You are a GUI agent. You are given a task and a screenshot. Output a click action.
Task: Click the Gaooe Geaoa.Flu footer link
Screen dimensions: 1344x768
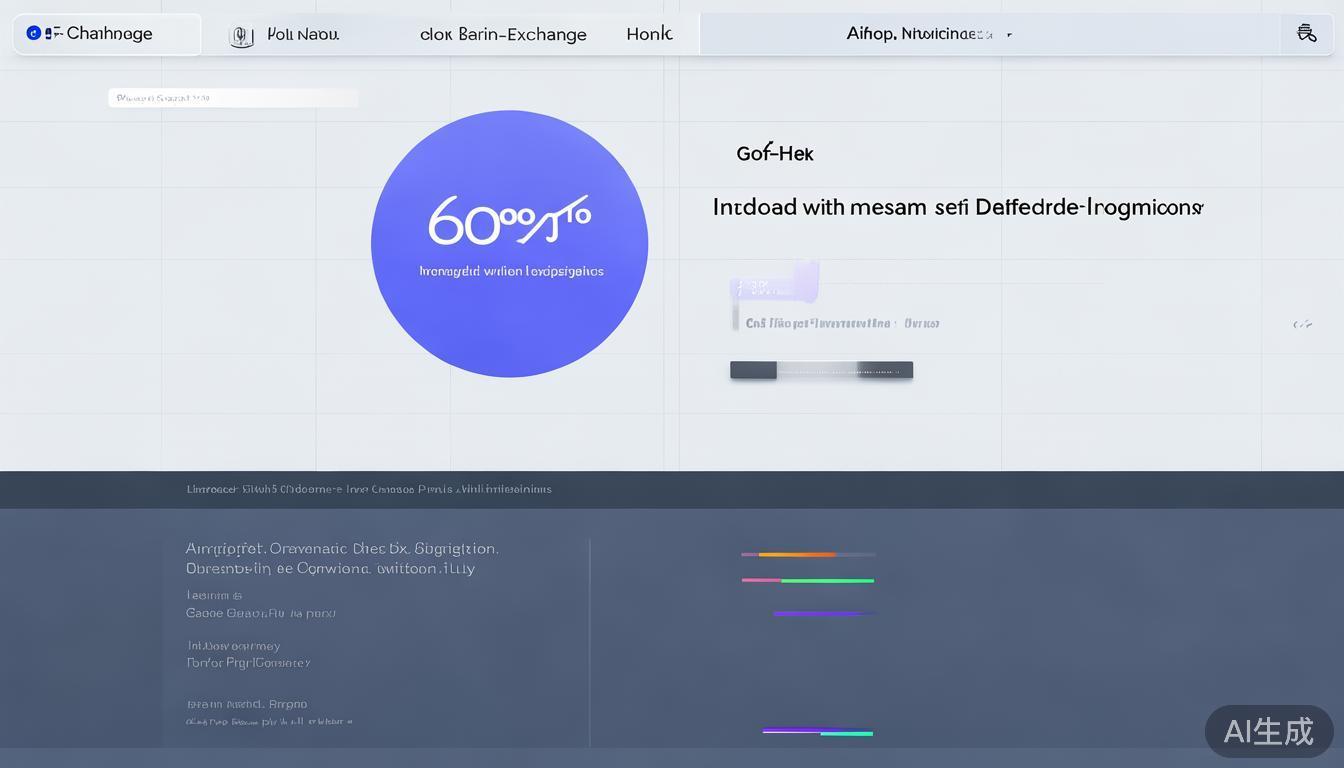[260, 613]
